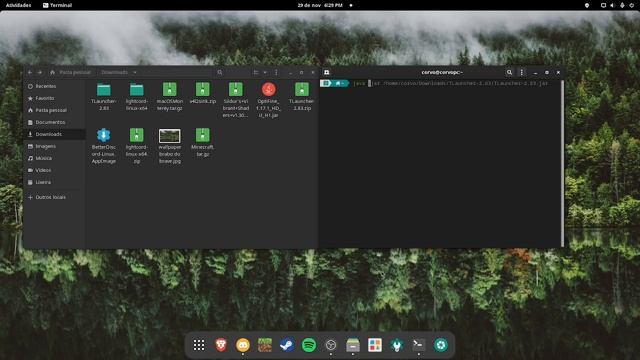This screenshot has width=640, height=360.
Task: Click Pasta pessoal in the path bar
Action: [75, 72]
